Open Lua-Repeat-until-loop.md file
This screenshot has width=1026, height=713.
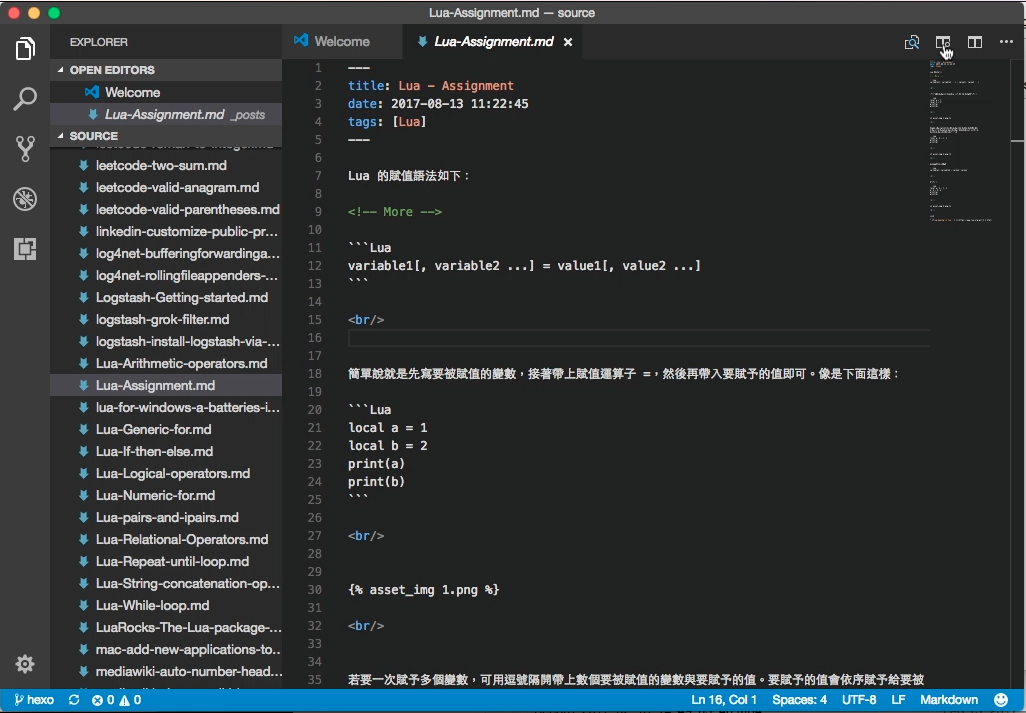[x=166, y=561]
